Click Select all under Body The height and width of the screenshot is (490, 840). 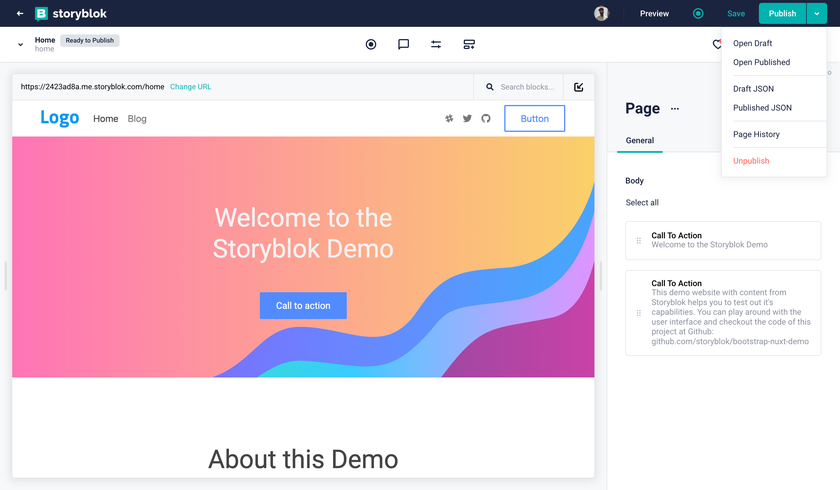642,202
